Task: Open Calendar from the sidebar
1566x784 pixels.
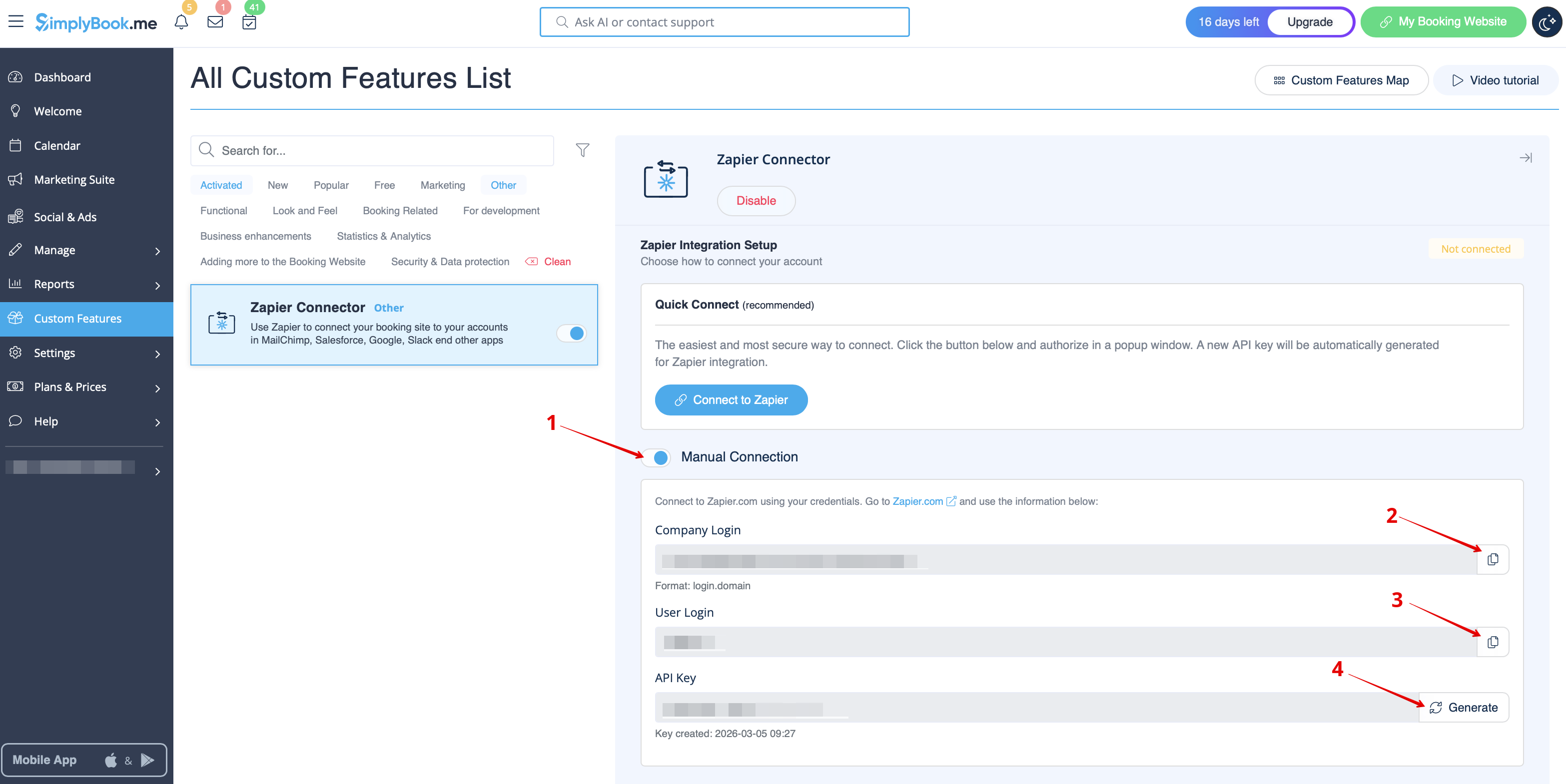Action: pyautogui.click(x=57, y=146)
